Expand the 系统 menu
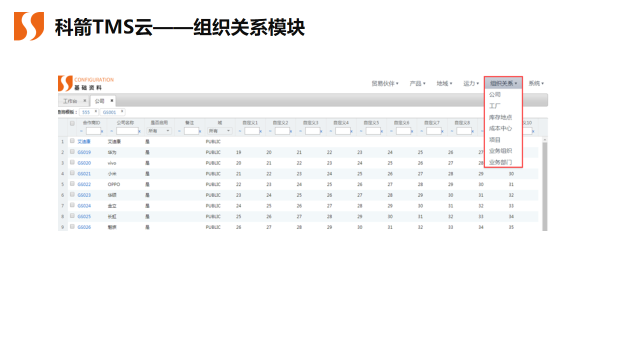This screenshot has height=360, width=640. point(536,83)
